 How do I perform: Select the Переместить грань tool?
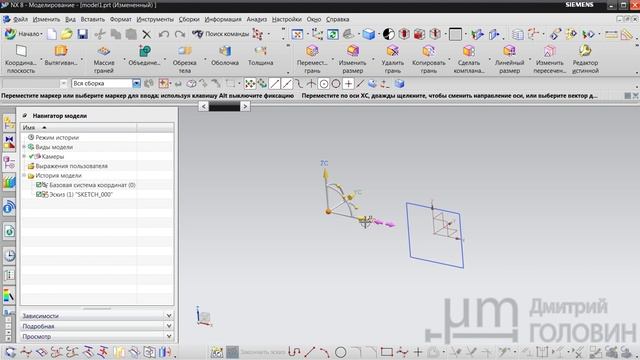312,59
